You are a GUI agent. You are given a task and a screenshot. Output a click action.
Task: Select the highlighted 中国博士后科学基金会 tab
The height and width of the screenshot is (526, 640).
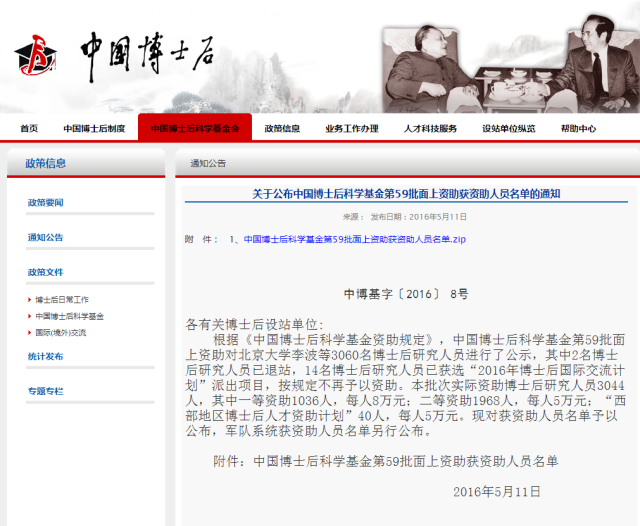pyautogui.click(x=194, y=128)
